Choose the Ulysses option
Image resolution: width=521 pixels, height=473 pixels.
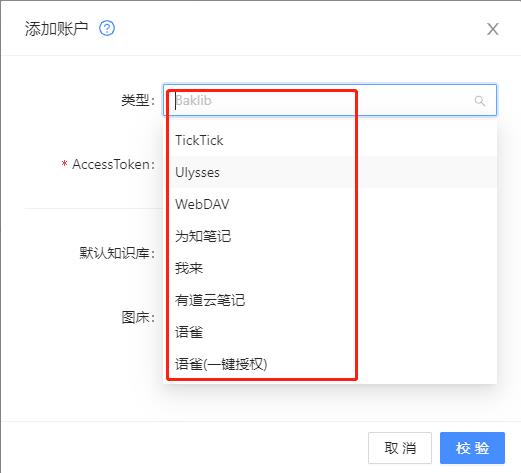click(x=330, y=172)
